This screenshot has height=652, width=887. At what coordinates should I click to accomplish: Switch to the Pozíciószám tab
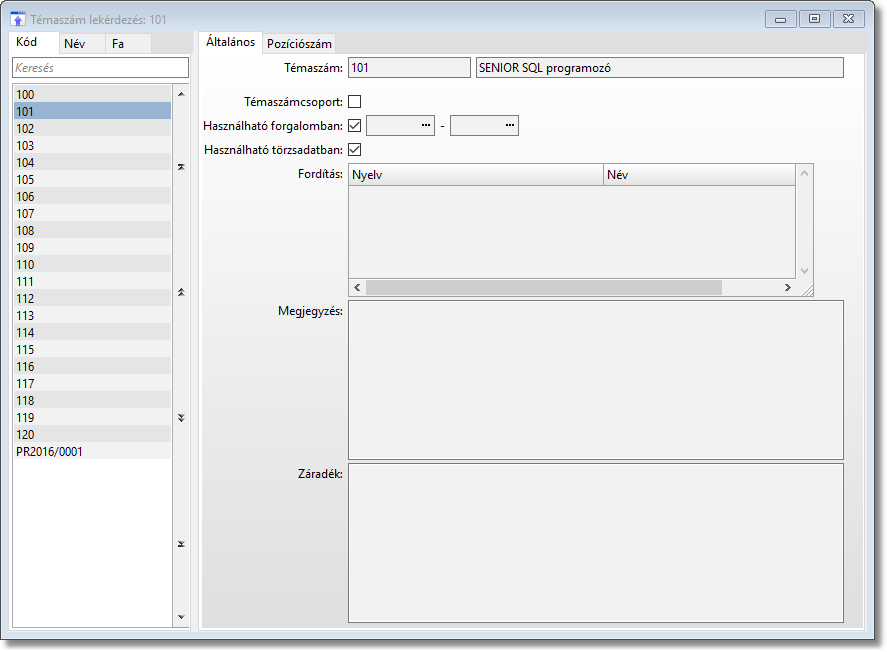(299, 43)
